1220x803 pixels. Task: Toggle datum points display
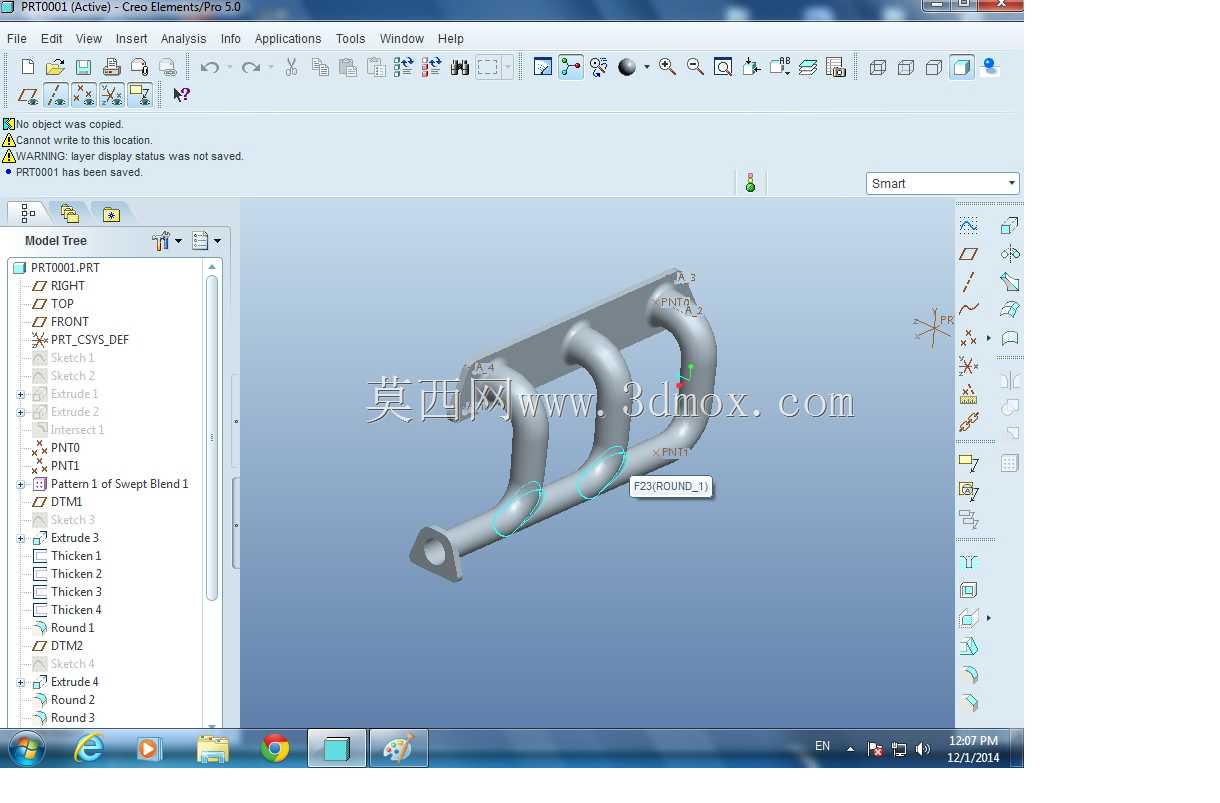(x=84, y=95)
